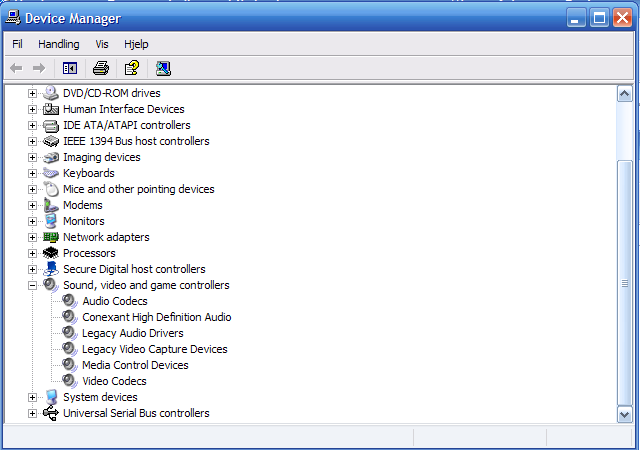The width and height of the screenshot is (640, 450).
Task: Expand Universal Serial Bus controllers node
Action: click(x=32, y=414)
